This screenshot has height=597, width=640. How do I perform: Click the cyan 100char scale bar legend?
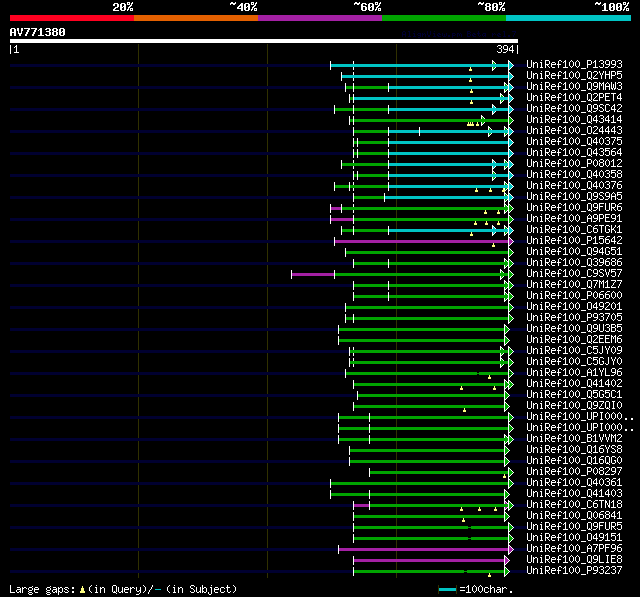pos(447,589)
